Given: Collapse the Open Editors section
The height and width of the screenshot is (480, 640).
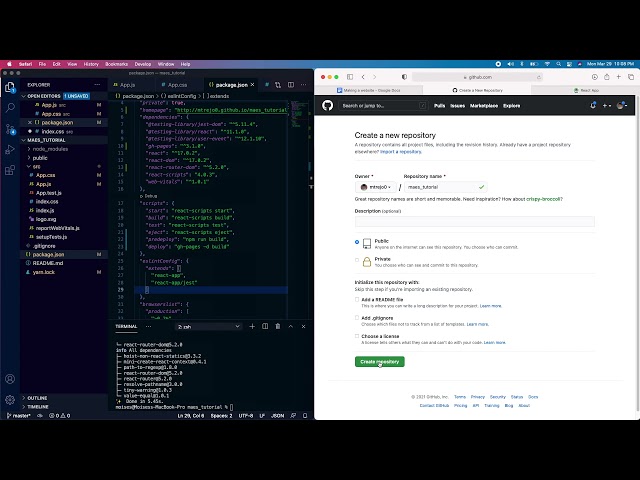Looking at the screenshot, I should 44,96.
